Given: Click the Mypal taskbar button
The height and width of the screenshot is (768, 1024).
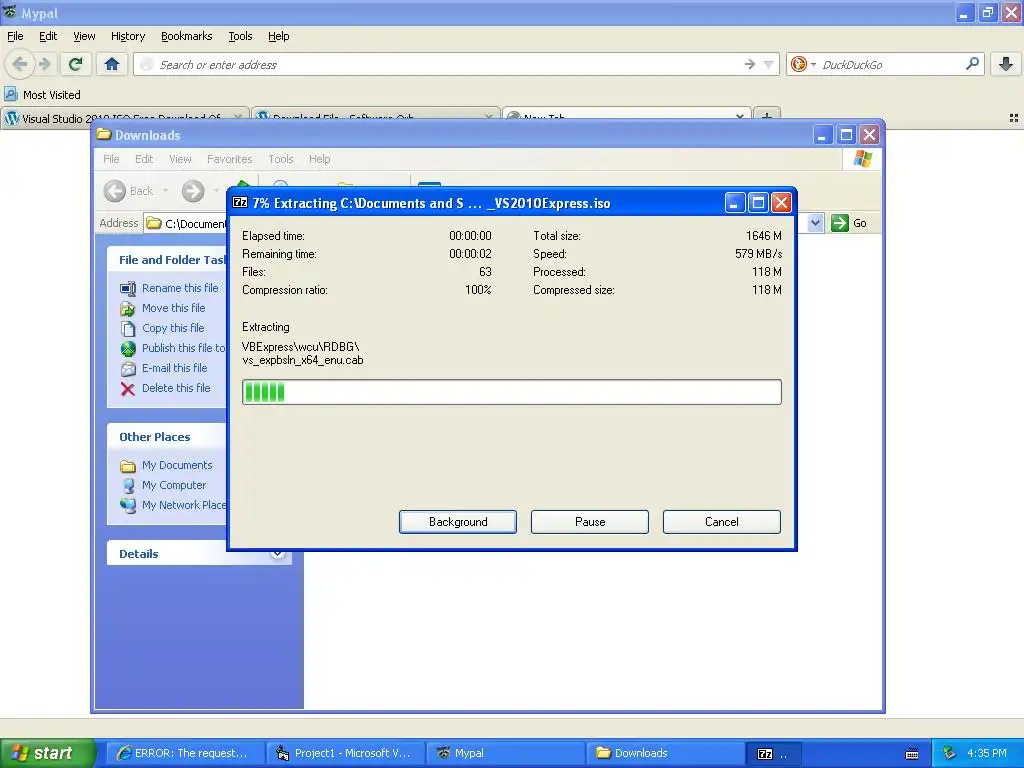Looking at the screenshot, I should click(x=505, y=754).
